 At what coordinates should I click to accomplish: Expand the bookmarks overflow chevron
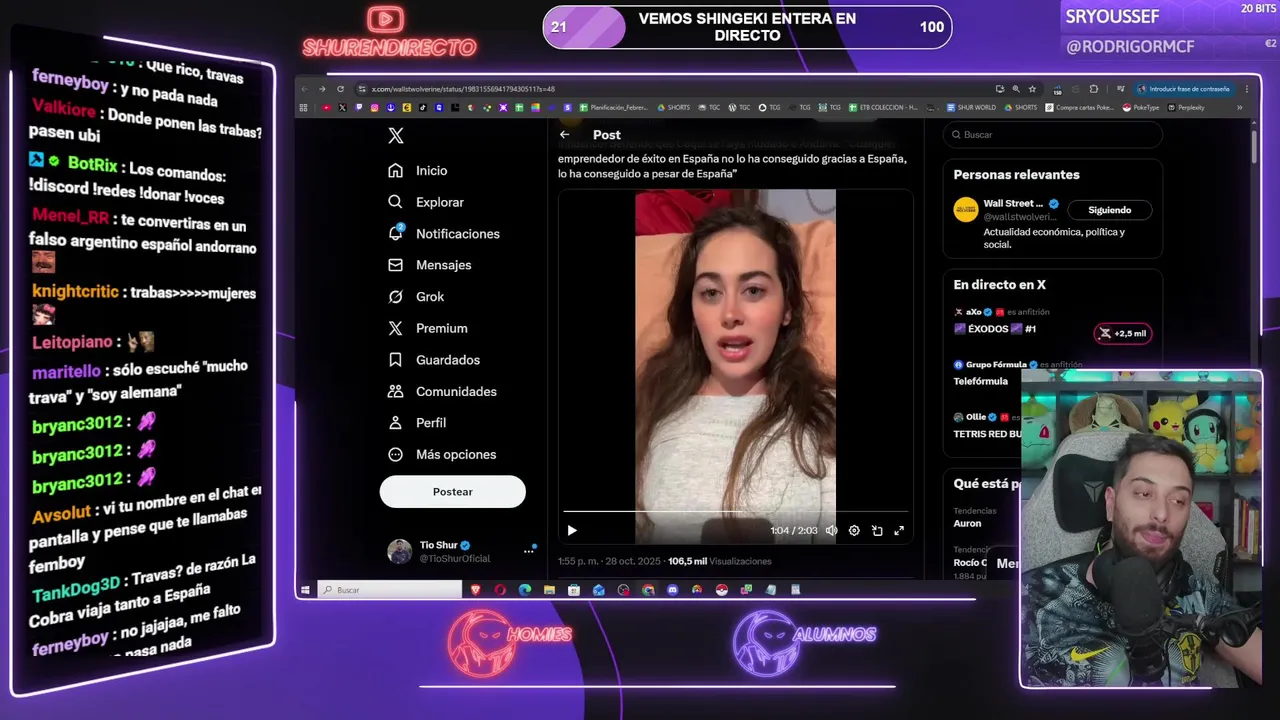click(x=1240, y=107)
